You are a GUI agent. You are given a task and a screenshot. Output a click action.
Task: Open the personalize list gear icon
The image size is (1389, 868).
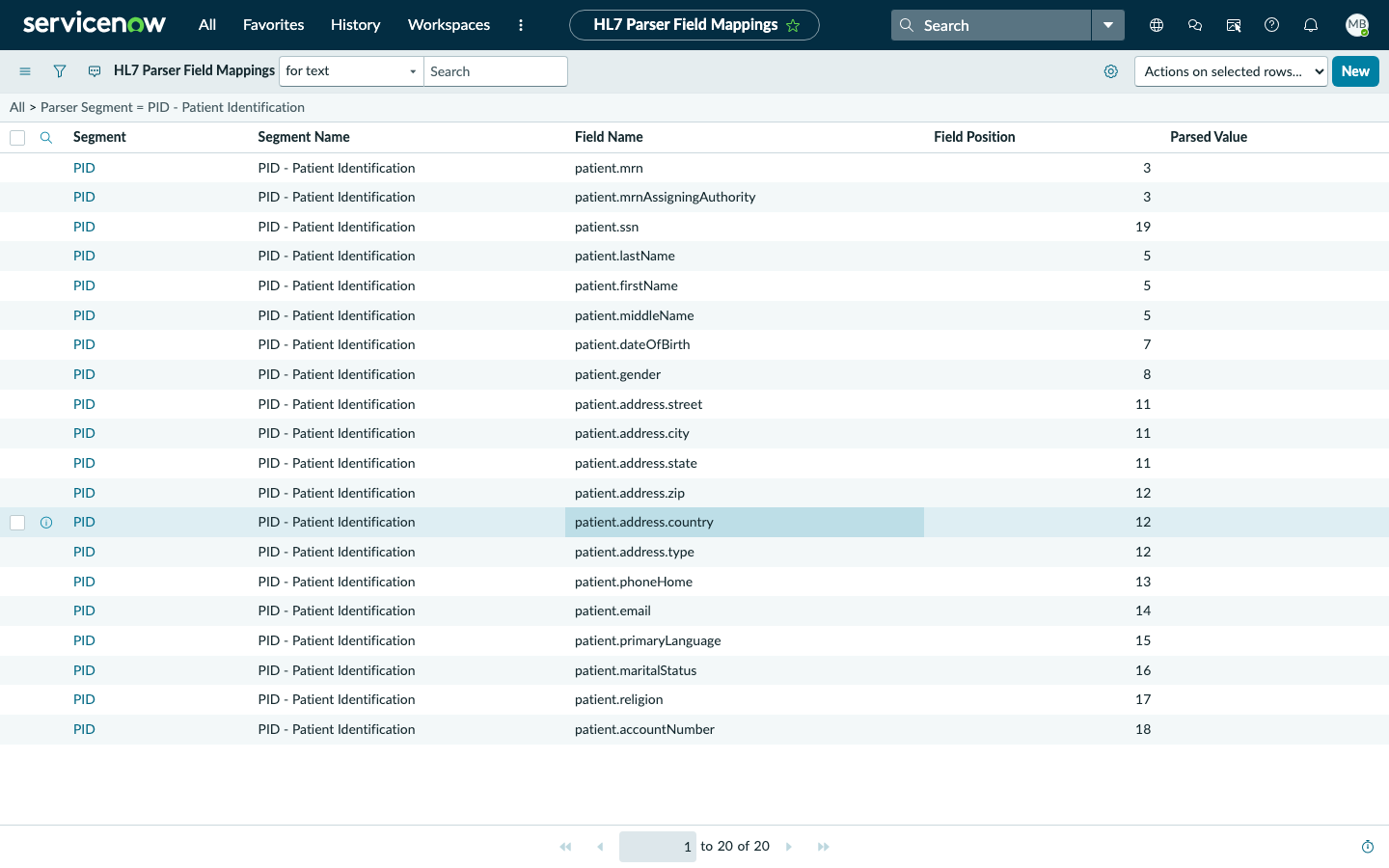pyautogui.click(x=1111, y=71)
